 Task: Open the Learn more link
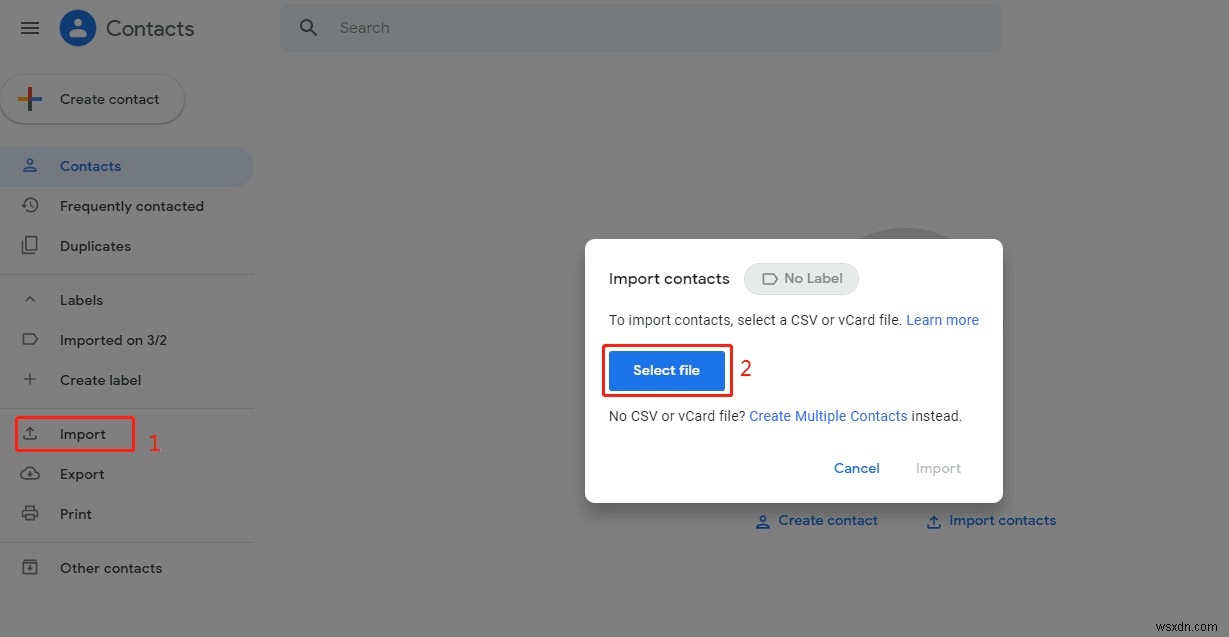coord(942,320)
